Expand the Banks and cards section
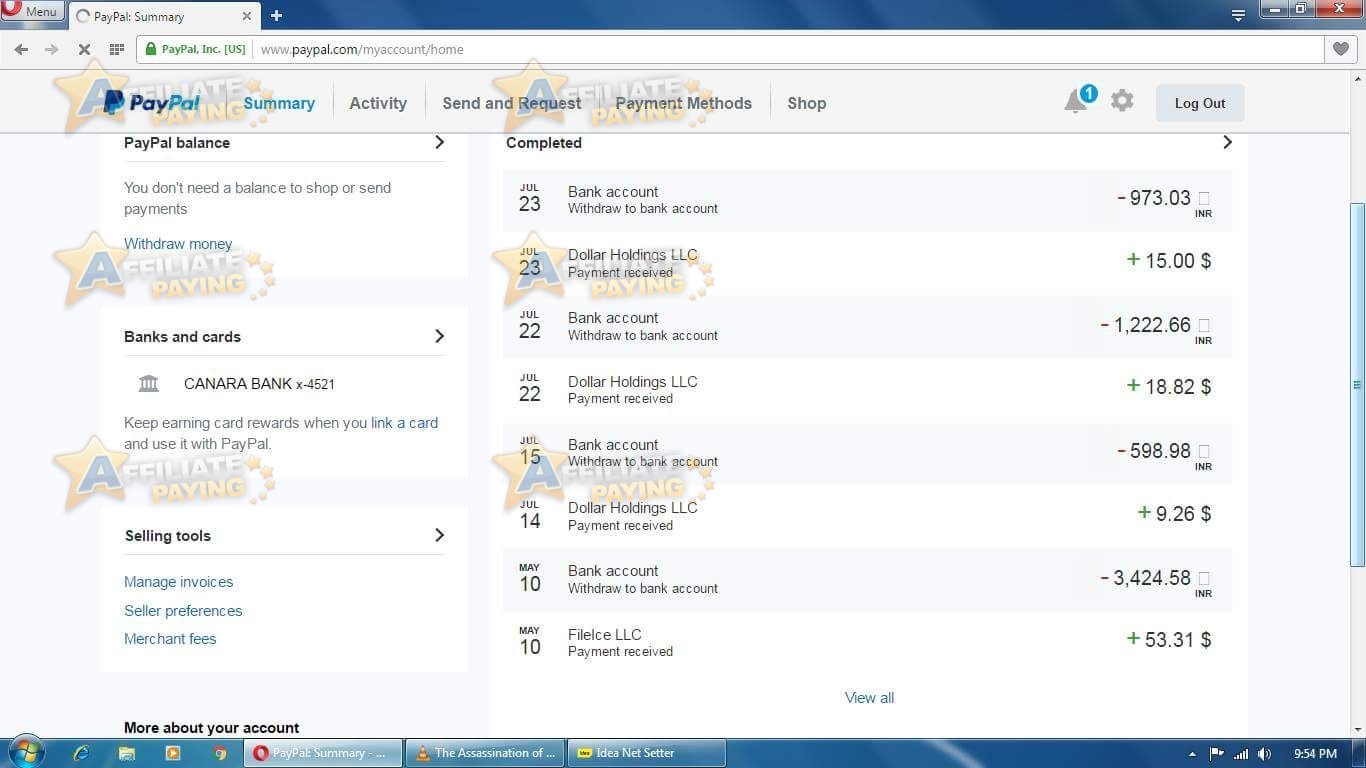Image resolution: width=1366 pixels, height=768 pixels. (439, 336)
